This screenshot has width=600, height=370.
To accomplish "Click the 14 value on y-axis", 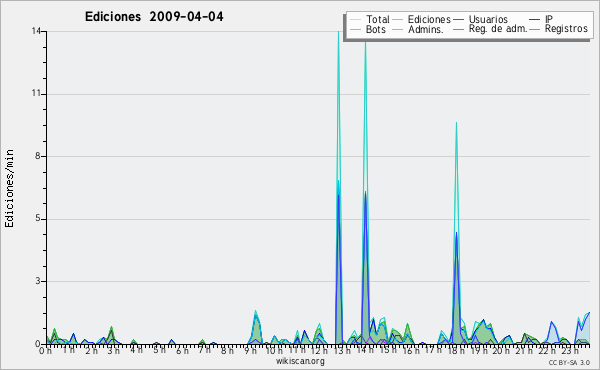I will tap(36, 31).
